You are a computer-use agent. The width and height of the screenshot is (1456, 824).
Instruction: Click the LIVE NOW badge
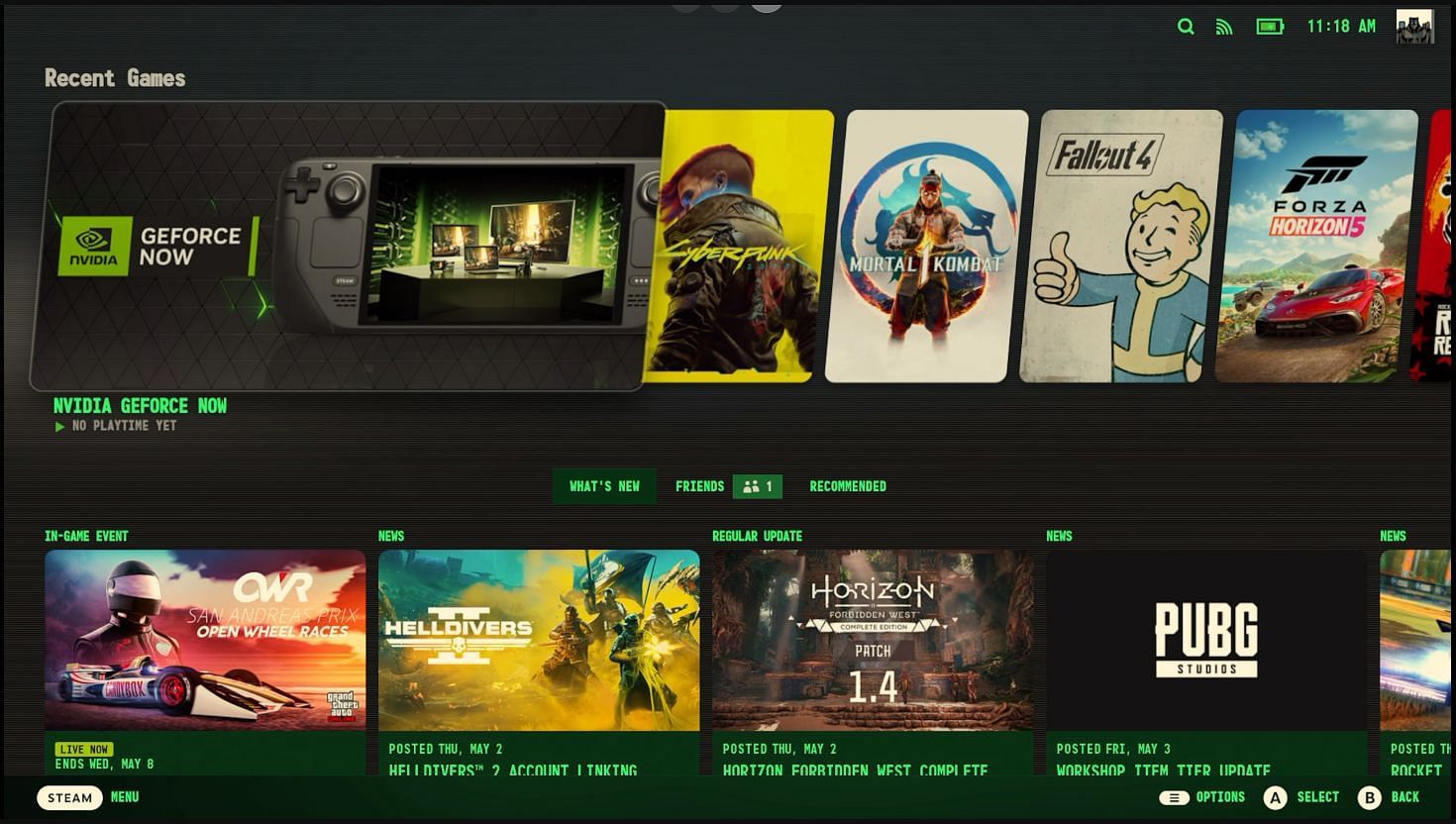84,750
